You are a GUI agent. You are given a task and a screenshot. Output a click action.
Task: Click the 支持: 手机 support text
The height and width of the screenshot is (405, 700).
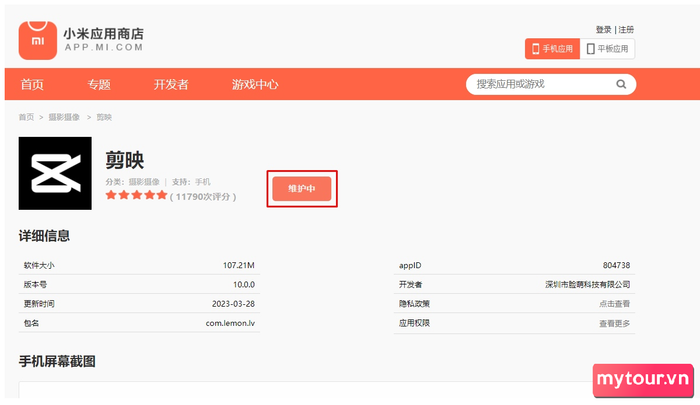point(191,182)
